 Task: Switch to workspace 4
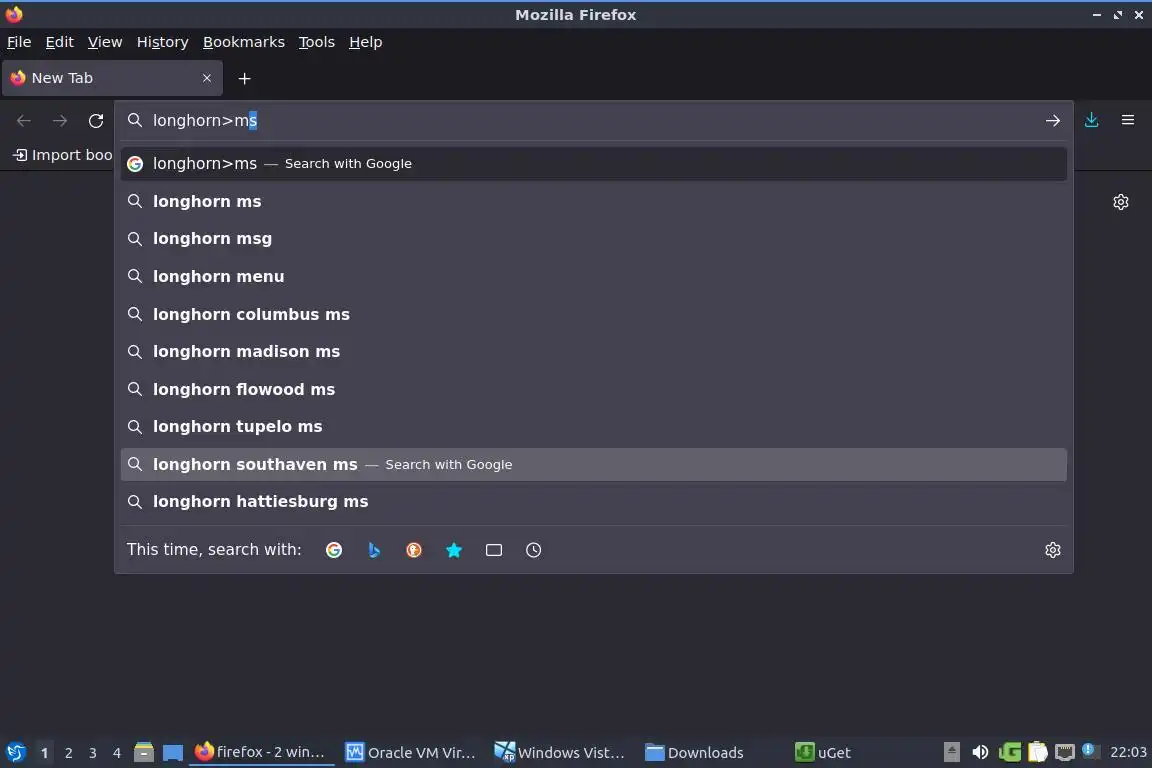117,753
